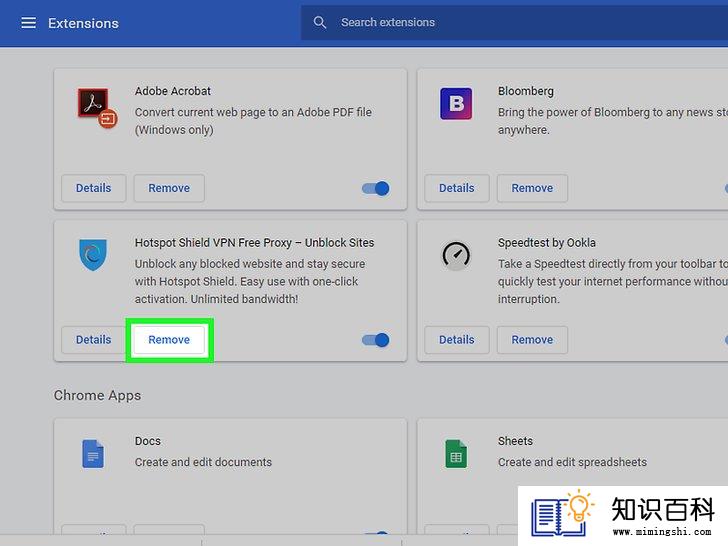Open Details for Adobe Acrobat
This screenshot has width=728, height=546.
[93, 188]
